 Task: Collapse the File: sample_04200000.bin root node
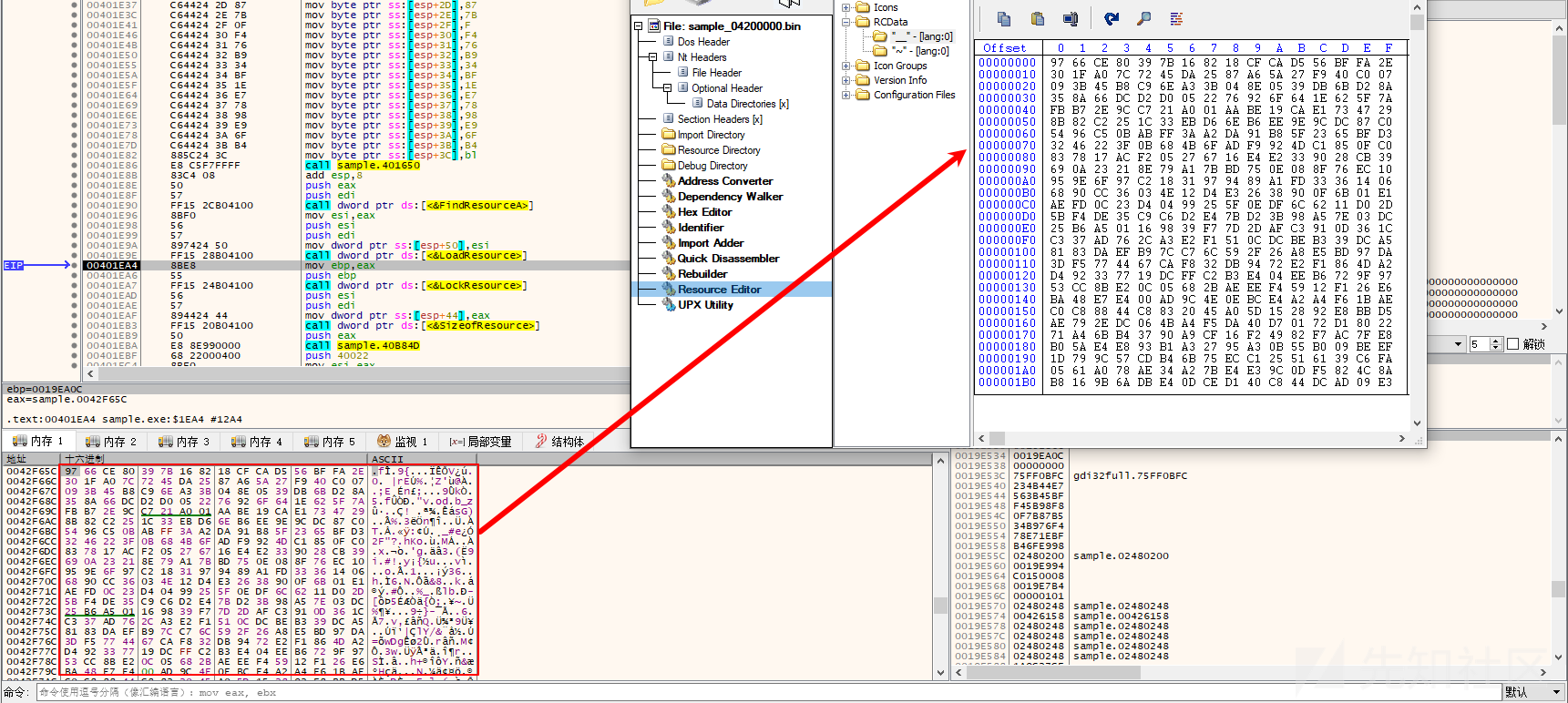coord(638,26)
